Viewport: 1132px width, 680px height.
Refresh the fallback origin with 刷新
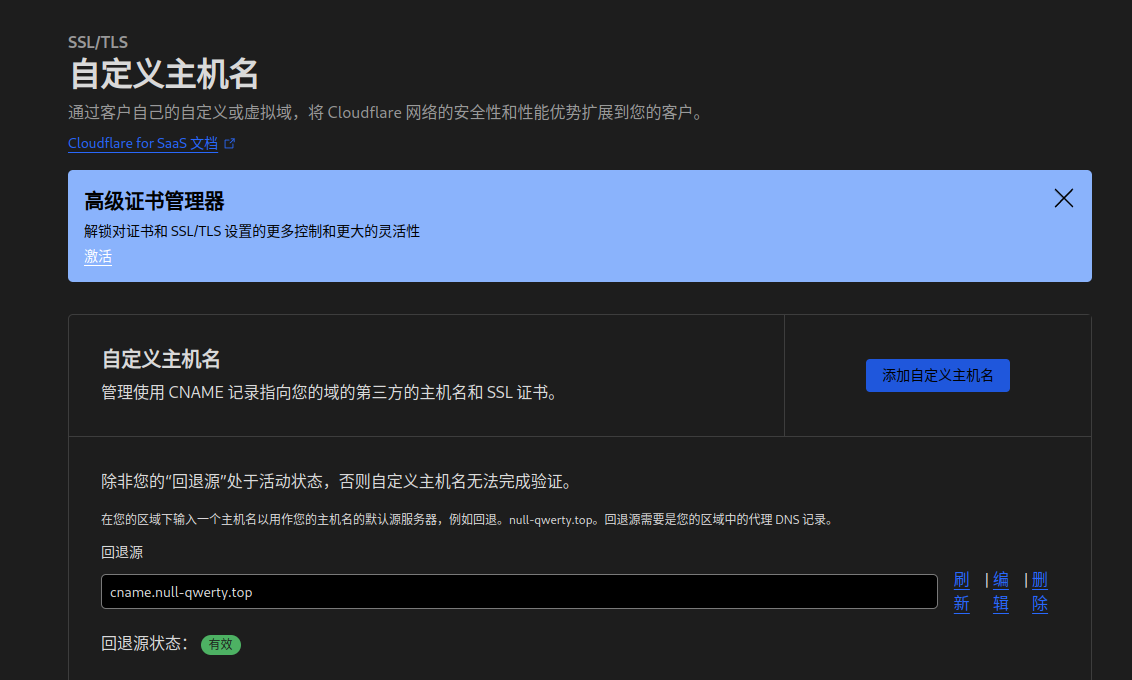pyautogui.click(x=961, y=591)
